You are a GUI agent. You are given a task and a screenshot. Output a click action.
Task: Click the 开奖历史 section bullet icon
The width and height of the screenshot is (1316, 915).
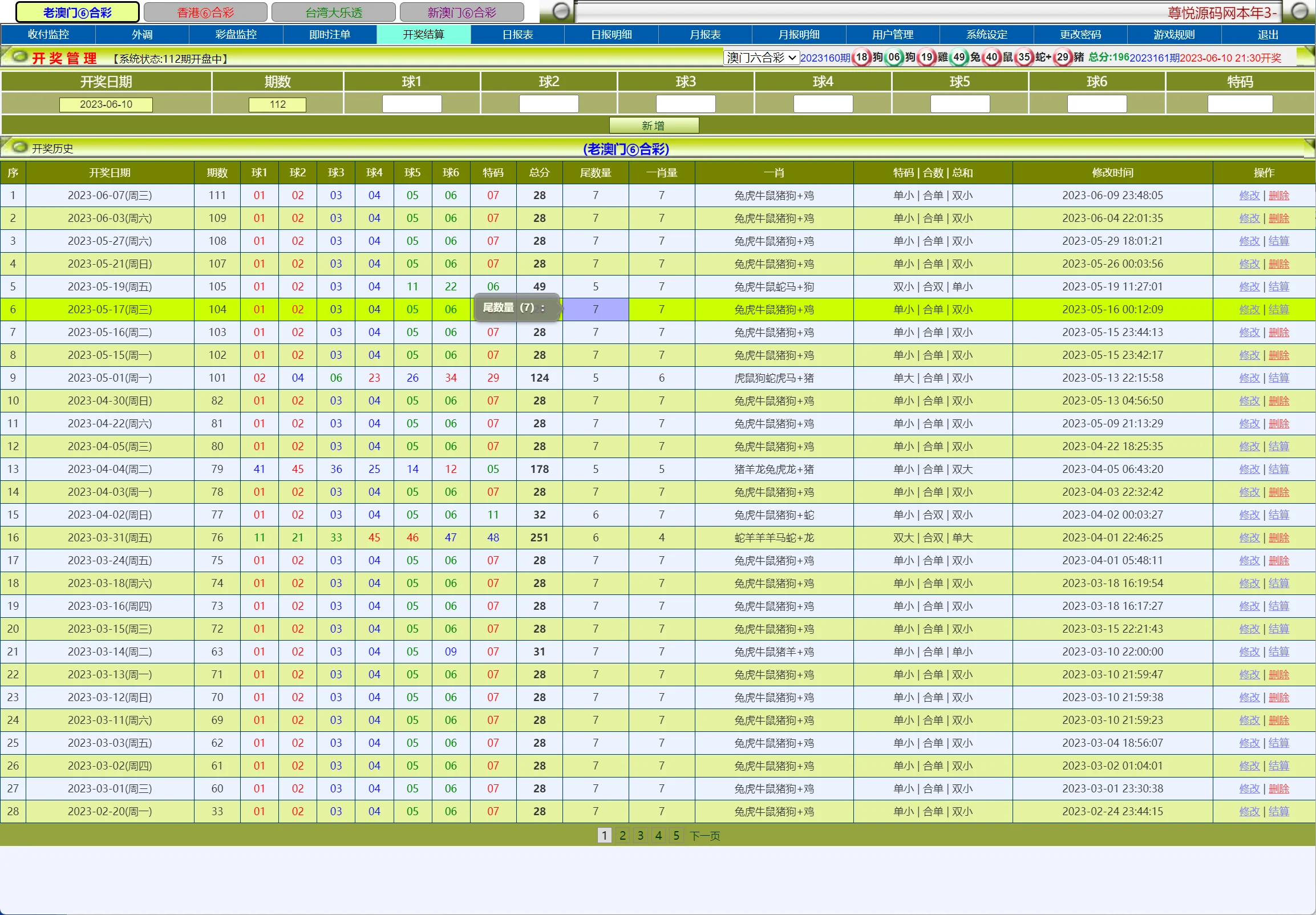tap(20, 147)
